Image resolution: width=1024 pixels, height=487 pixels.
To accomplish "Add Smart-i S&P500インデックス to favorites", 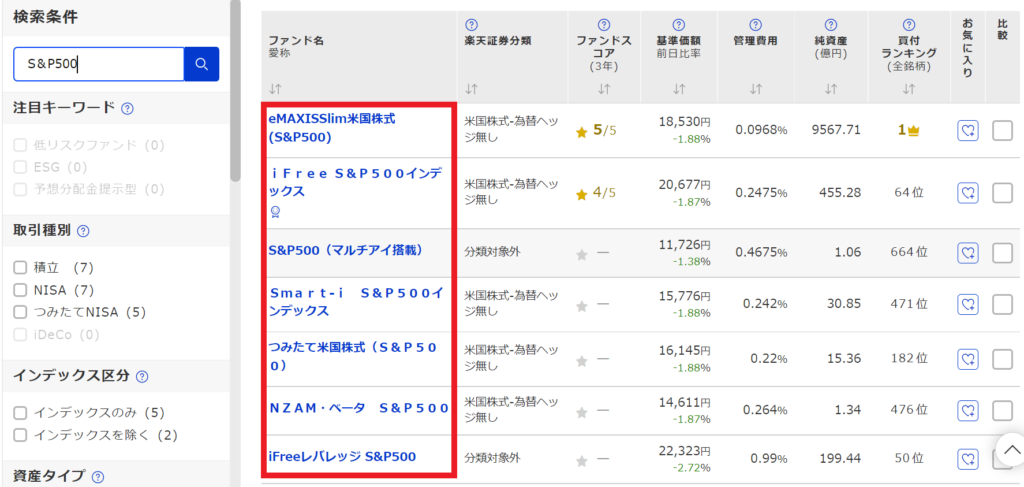I will [968, 304].
